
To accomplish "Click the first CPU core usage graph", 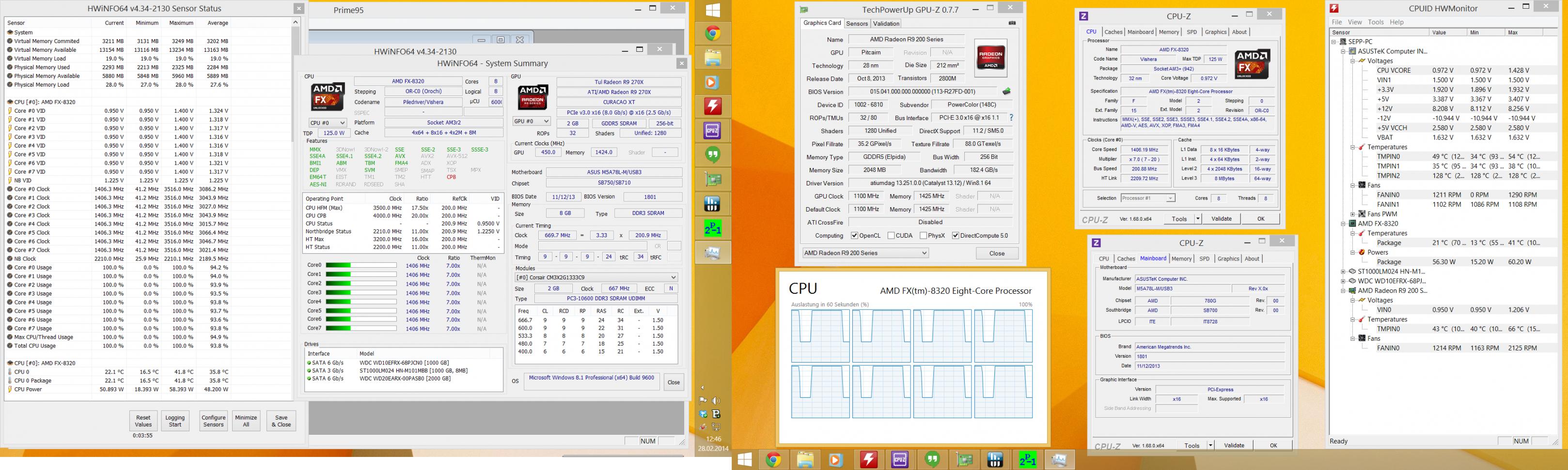I will [x=820, y=336].
